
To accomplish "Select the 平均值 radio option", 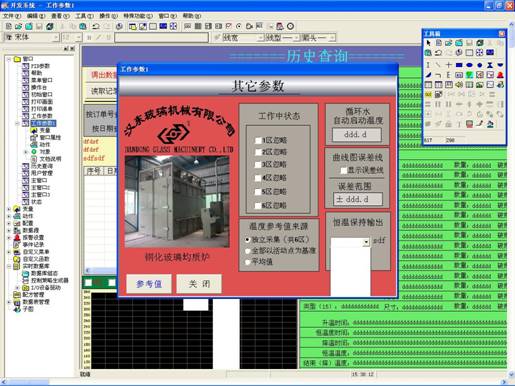I will coord(248,262).
